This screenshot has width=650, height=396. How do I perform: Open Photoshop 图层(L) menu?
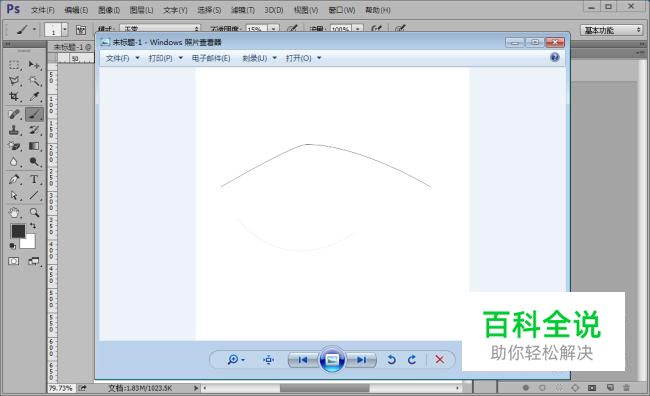pos(141,10)
